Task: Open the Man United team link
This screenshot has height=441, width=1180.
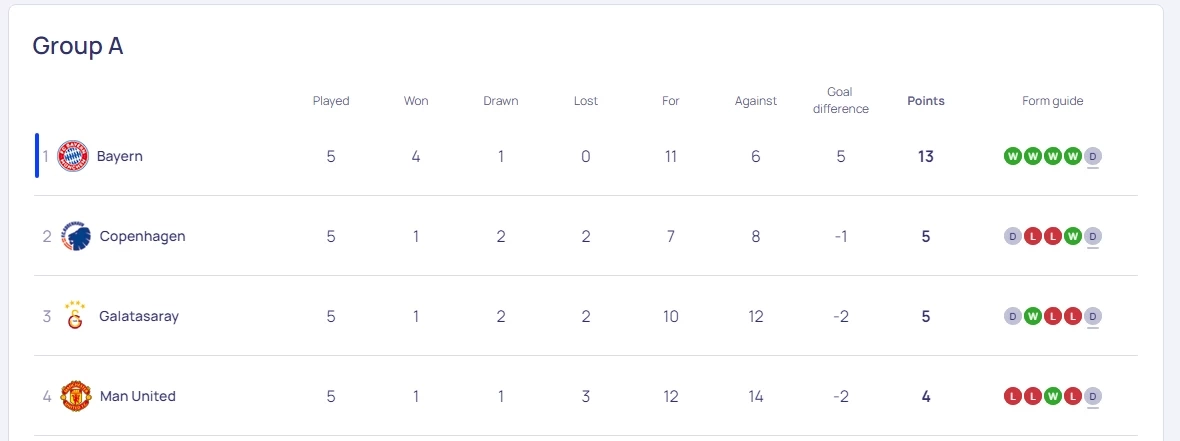Action: tap(138, 397)
